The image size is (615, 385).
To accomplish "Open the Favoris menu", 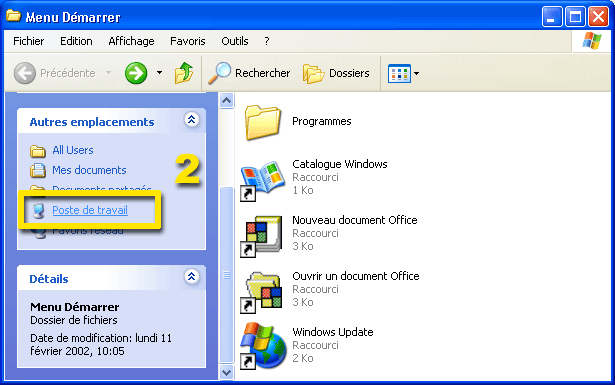I will click(x=187, y=41).
